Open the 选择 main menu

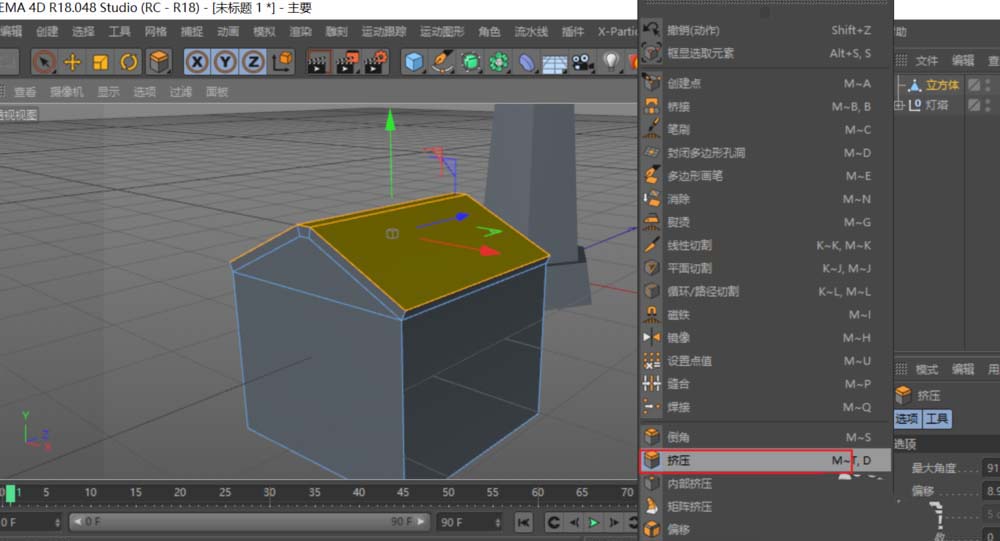click(x=83, y=31)
